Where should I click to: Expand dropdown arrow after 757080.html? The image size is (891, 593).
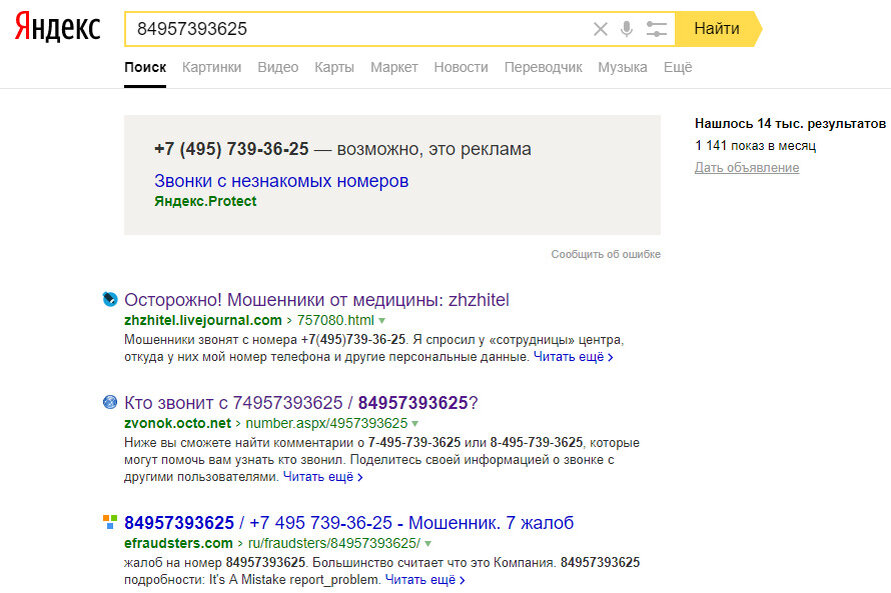(382, 321)
